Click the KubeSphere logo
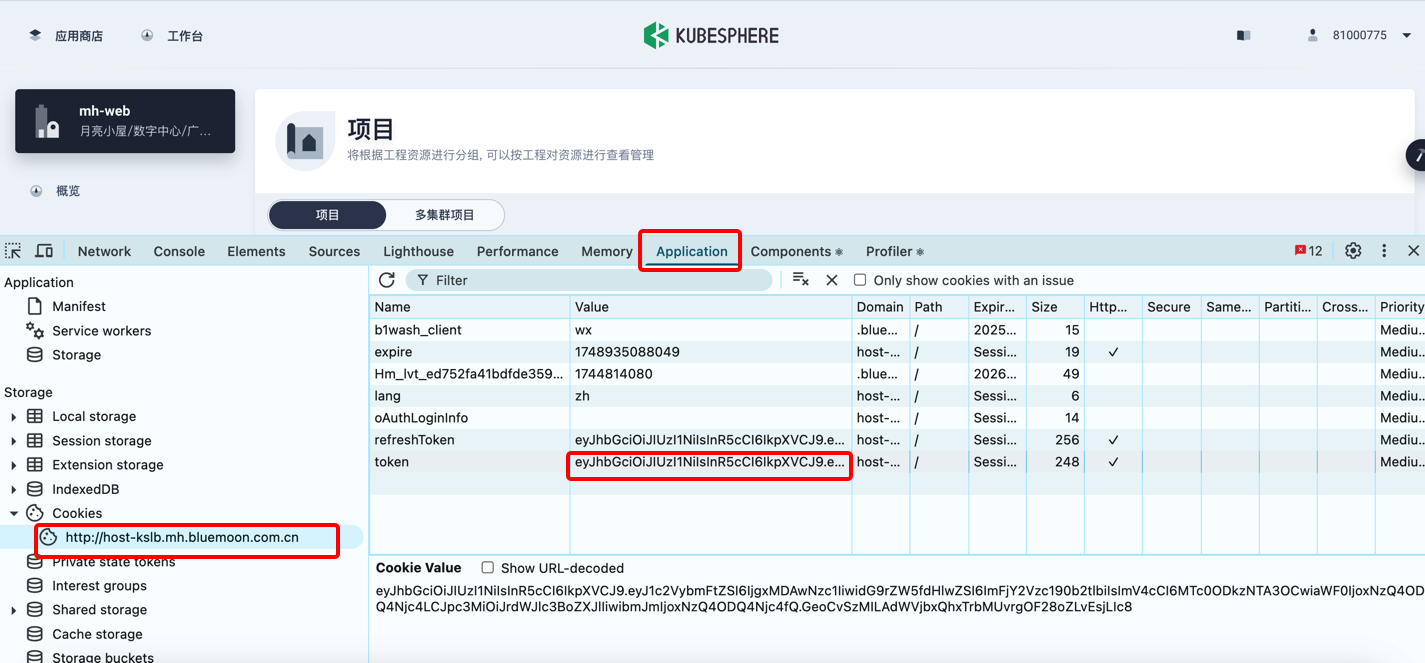Screen dimensions: 1425x663 711,35
